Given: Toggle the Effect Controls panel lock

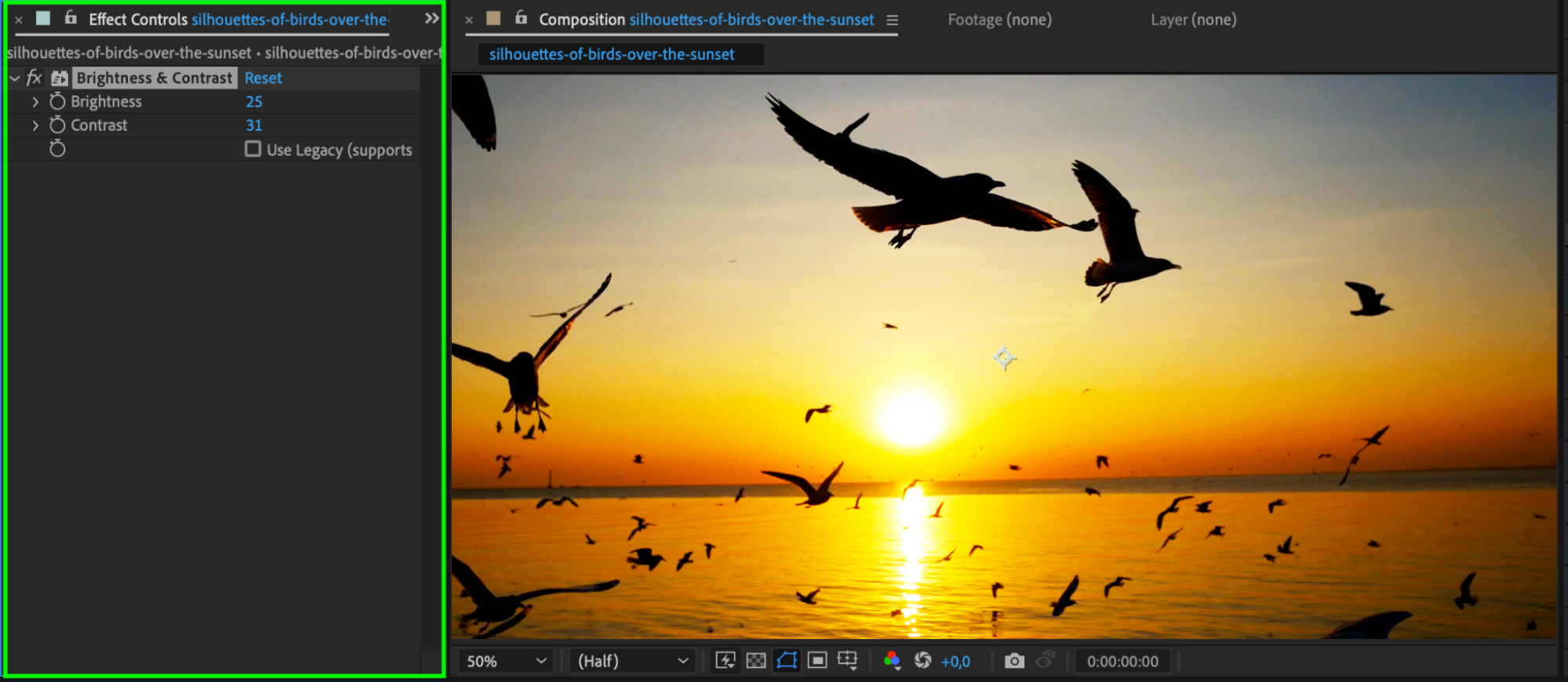Looking at the screenshot, I should [71, 17].
